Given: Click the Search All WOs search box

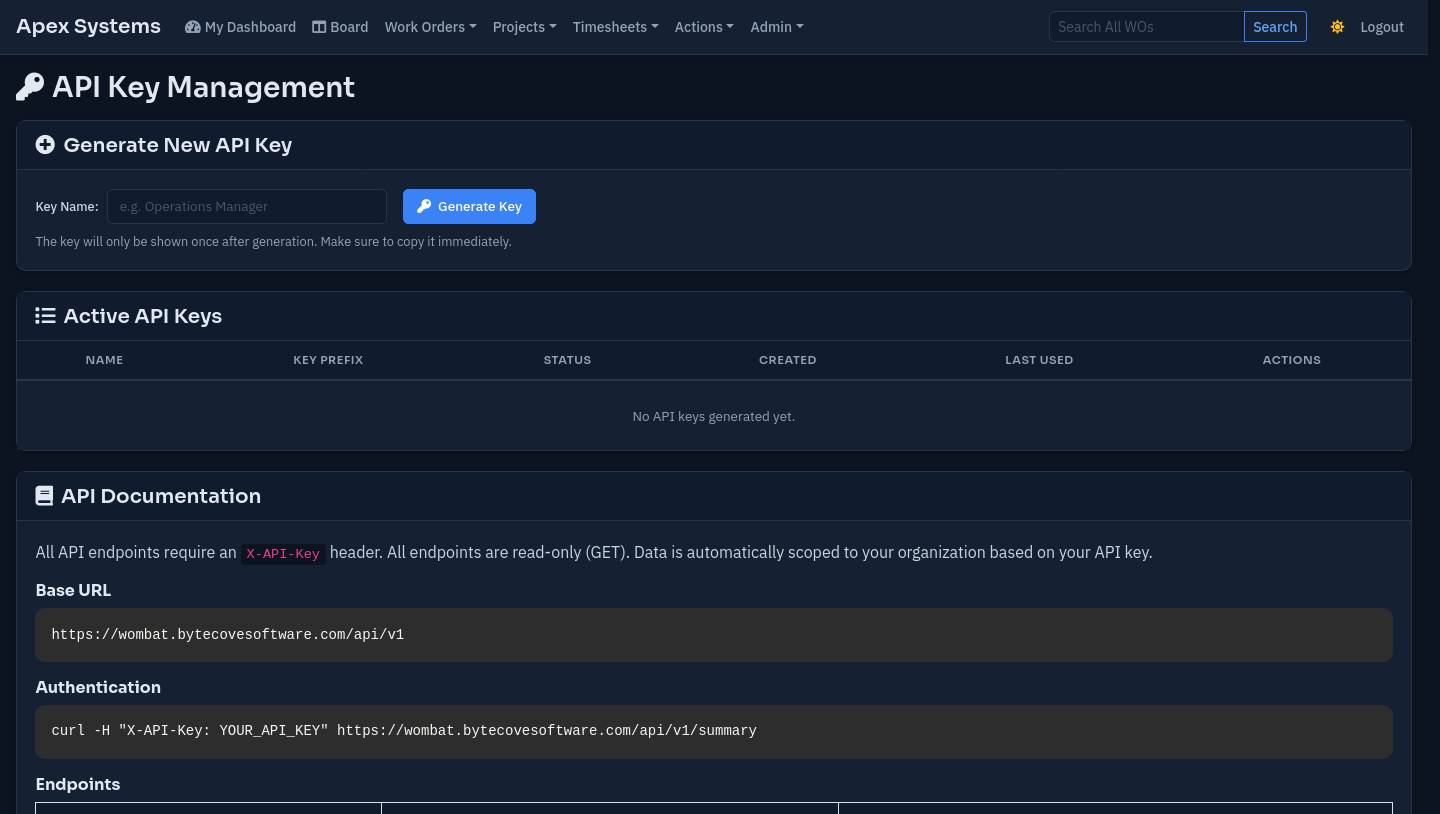Looking at the screenshot, I should coord(1146,27).
